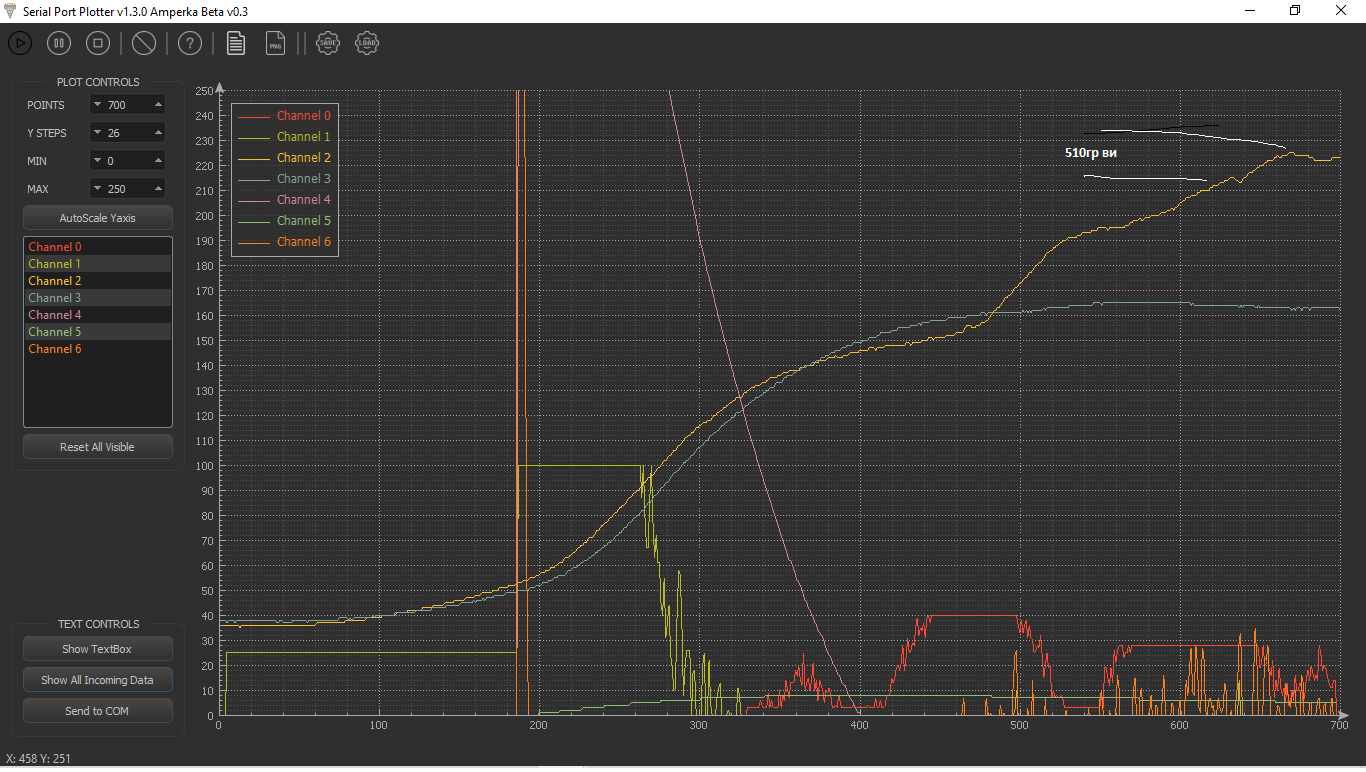Clear the plot with the crossed-circle icon
1366x772 pixels.
(x=144, y=43)
